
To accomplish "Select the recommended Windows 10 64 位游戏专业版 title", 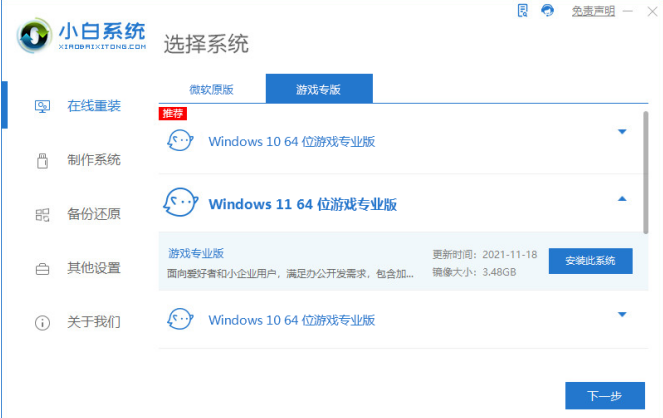I will click(292, 142).
